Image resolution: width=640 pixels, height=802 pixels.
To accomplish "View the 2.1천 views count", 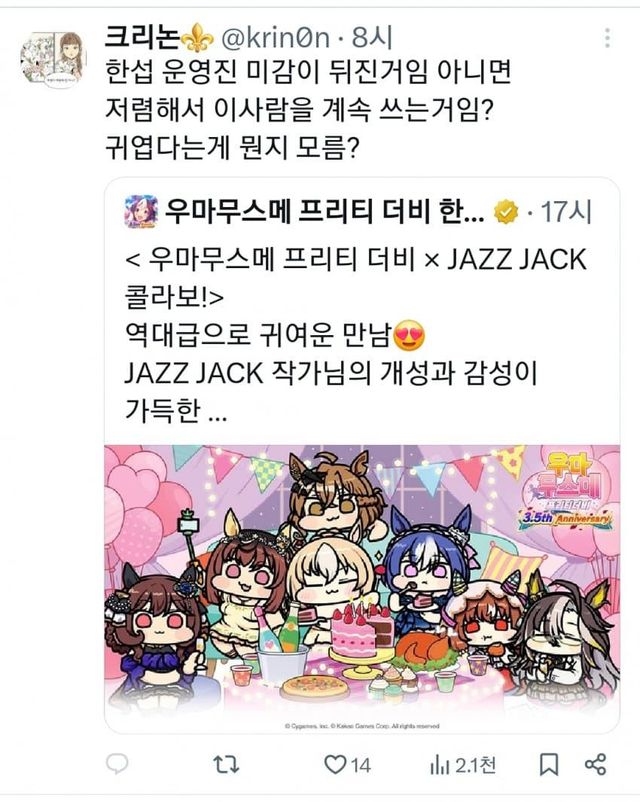I will (475, 766).
